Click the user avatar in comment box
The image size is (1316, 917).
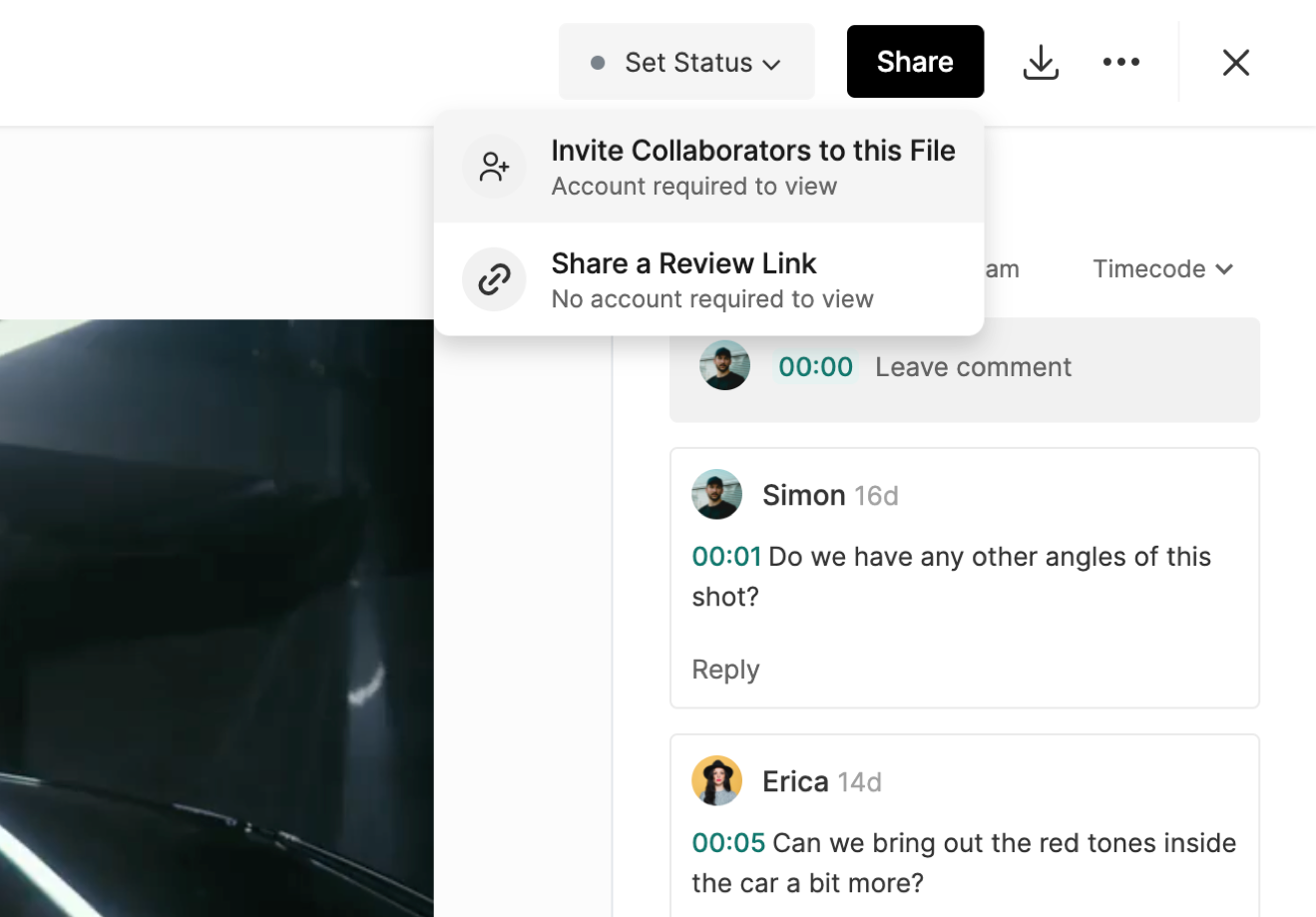tap(724, 366)
